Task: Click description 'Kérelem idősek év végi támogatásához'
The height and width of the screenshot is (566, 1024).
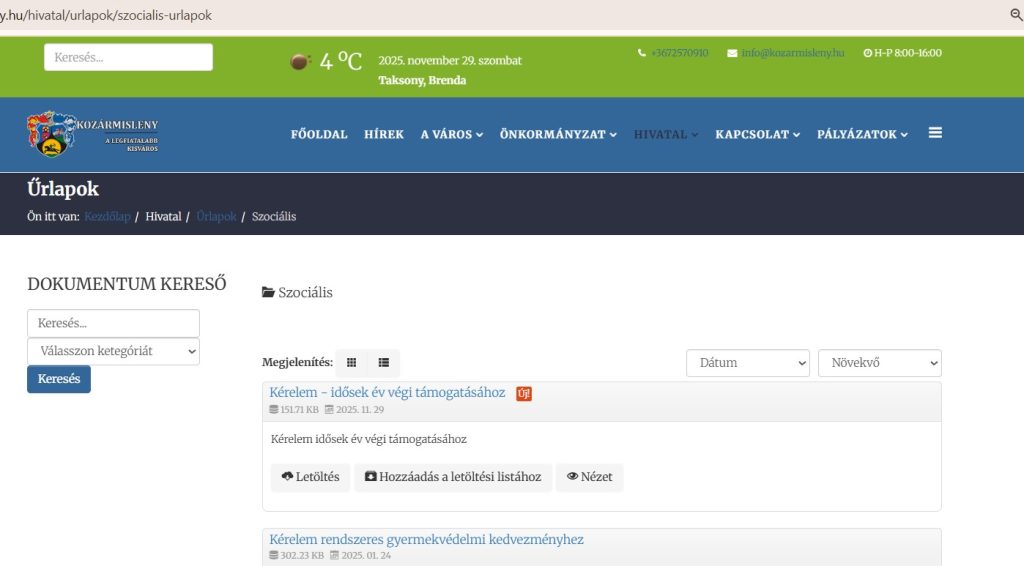Action: click(x=368, y=439)
